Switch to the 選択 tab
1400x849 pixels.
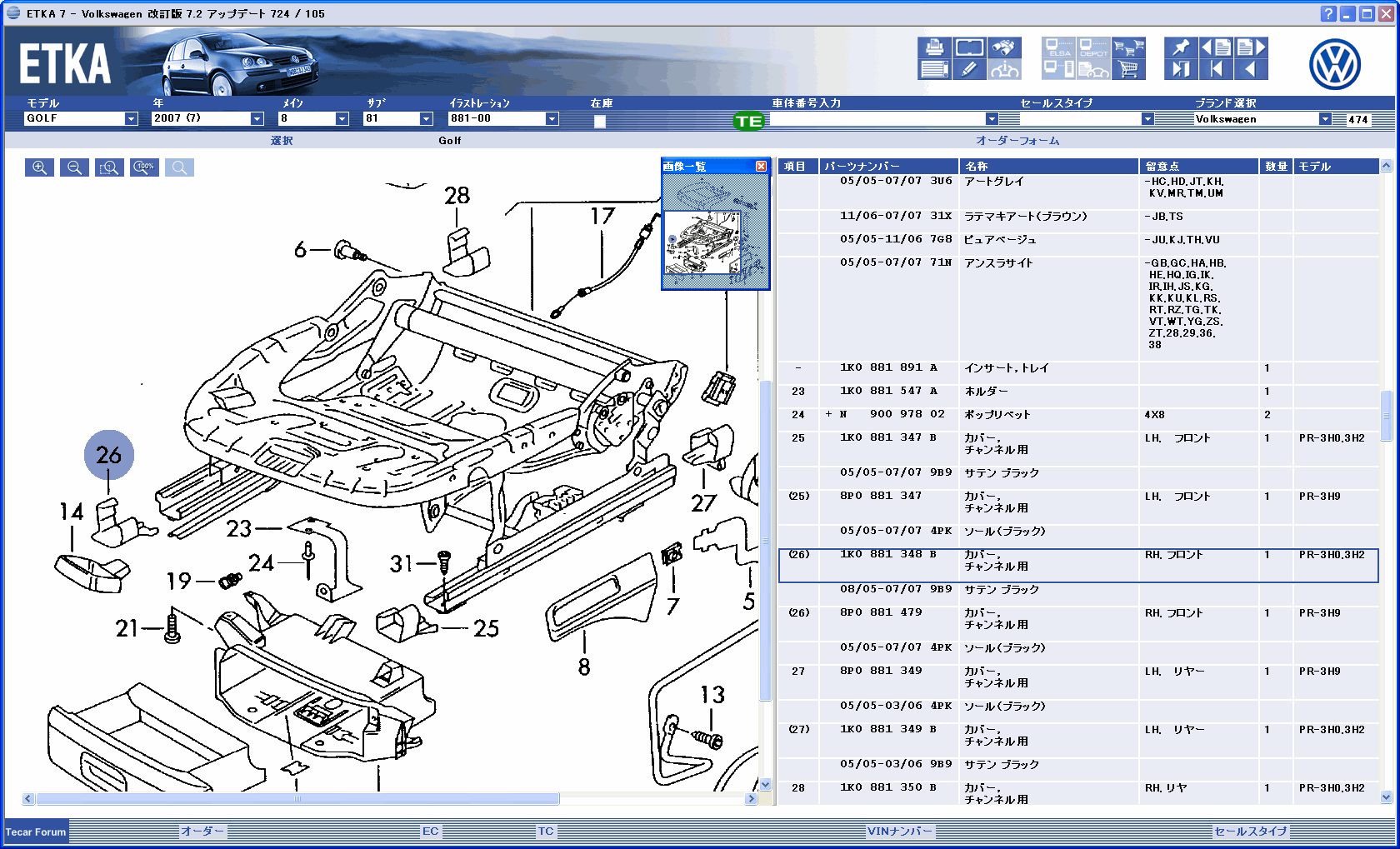coord(282,141)
